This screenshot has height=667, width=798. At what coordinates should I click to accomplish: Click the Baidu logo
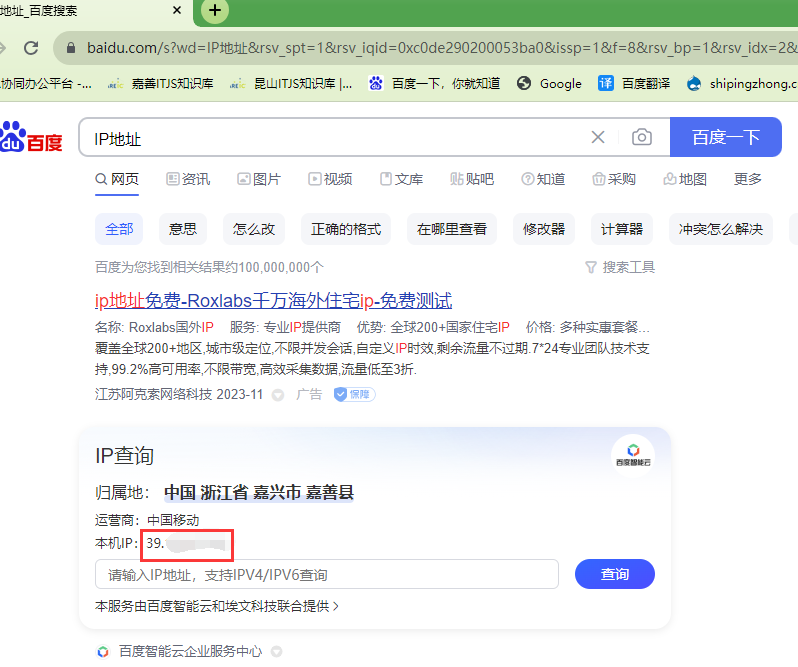click(31, 137)
